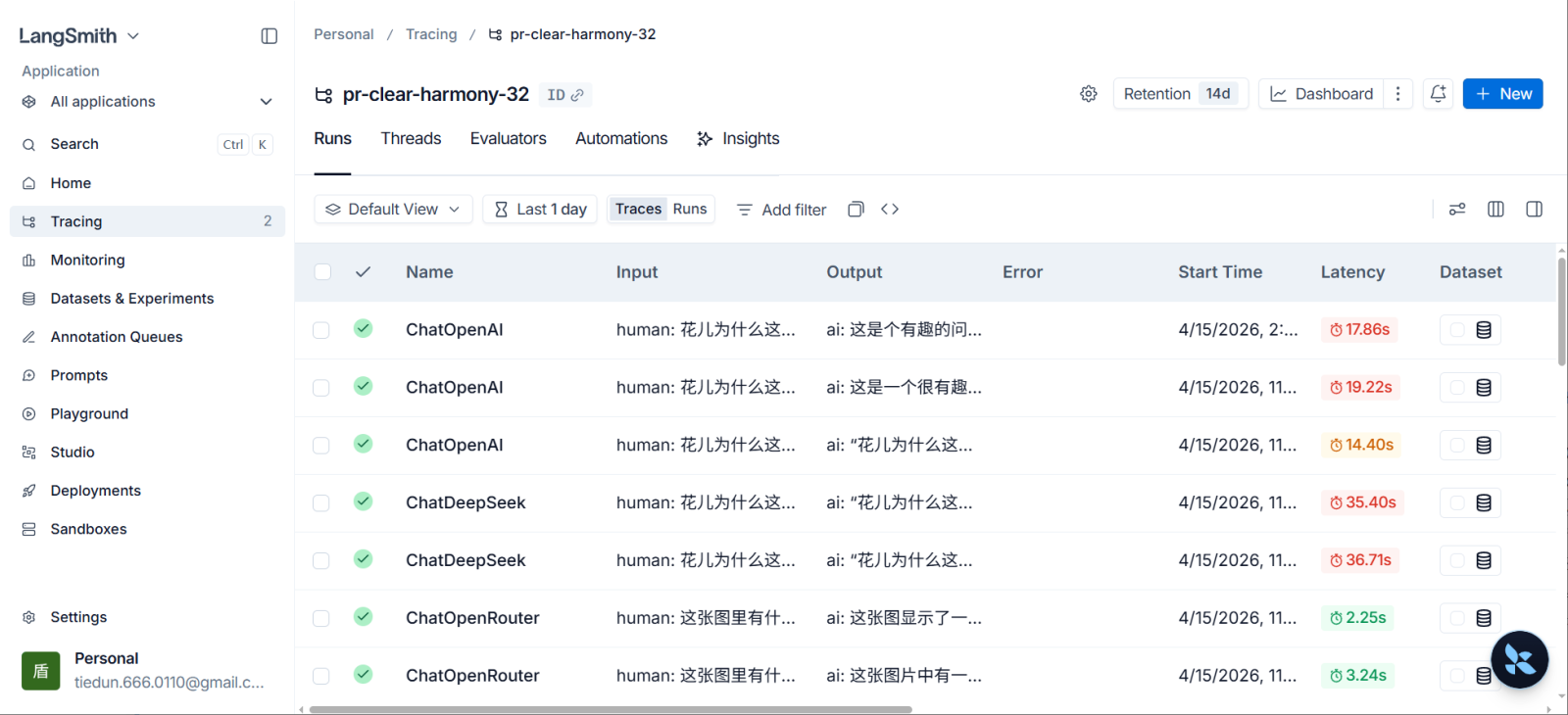This screenshot has height=715, width=1568.
Task: Select the ChatOpenRouter row with 3.24s latency
Action: click(x=320, y=676)
